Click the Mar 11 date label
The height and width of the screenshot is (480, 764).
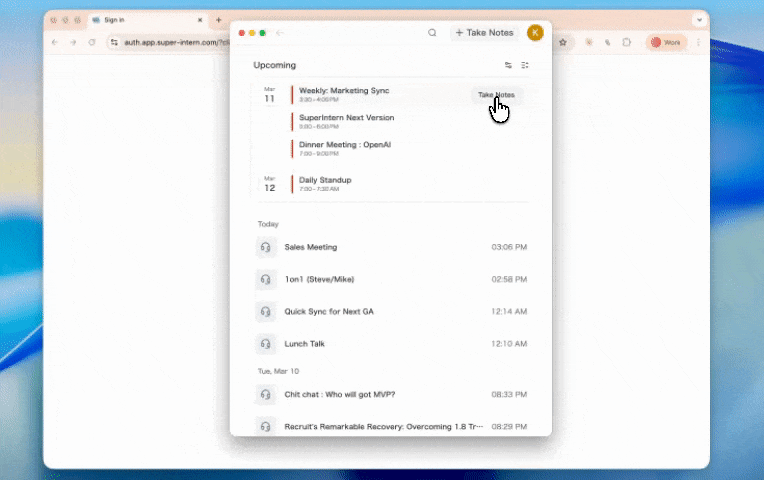[269, 95]
